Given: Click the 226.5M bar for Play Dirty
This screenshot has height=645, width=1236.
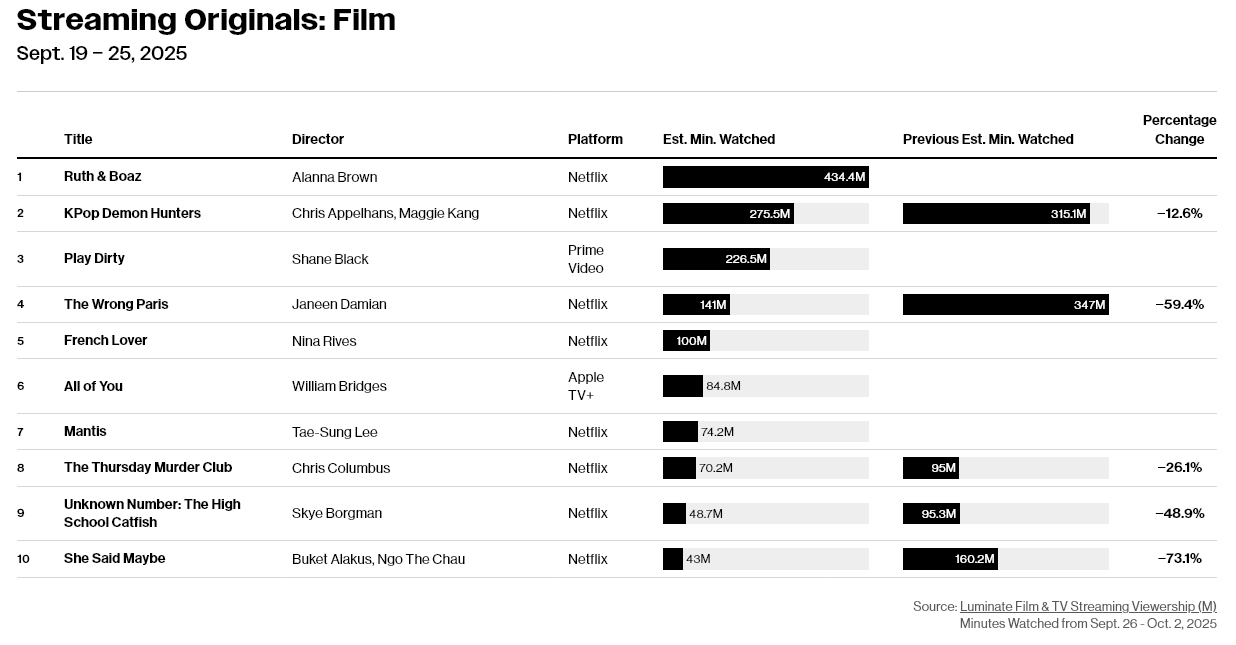Looking at the screenshot, I should point(716,259).
